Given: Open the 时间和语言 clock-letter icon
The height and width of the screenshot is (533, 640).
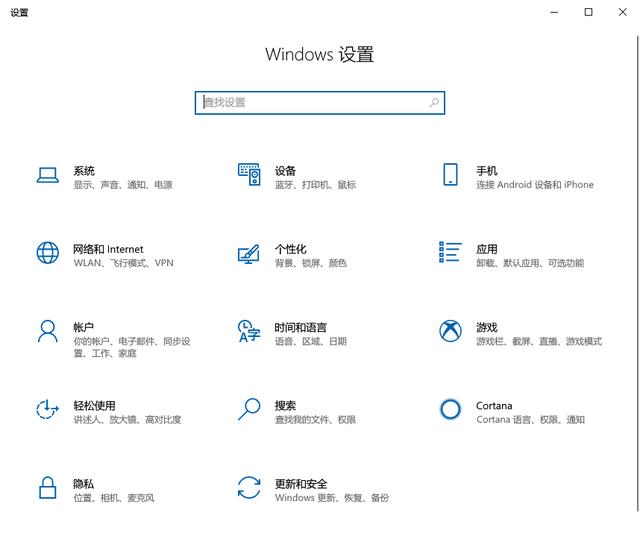Looking at the screenshot, I should (x=249, y=331).
